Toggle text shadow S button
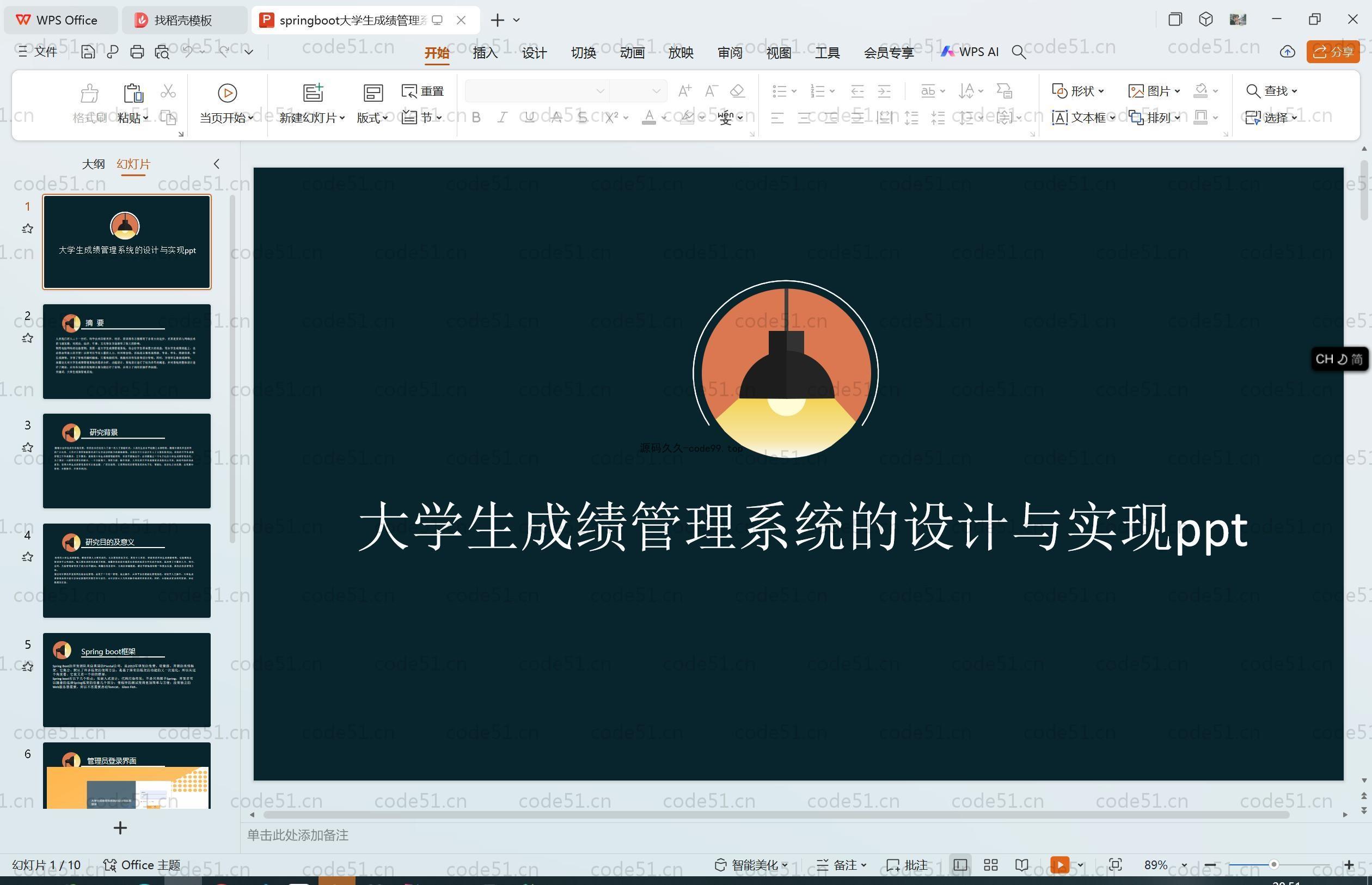The image size is (1372, 885). click(582, 117)
